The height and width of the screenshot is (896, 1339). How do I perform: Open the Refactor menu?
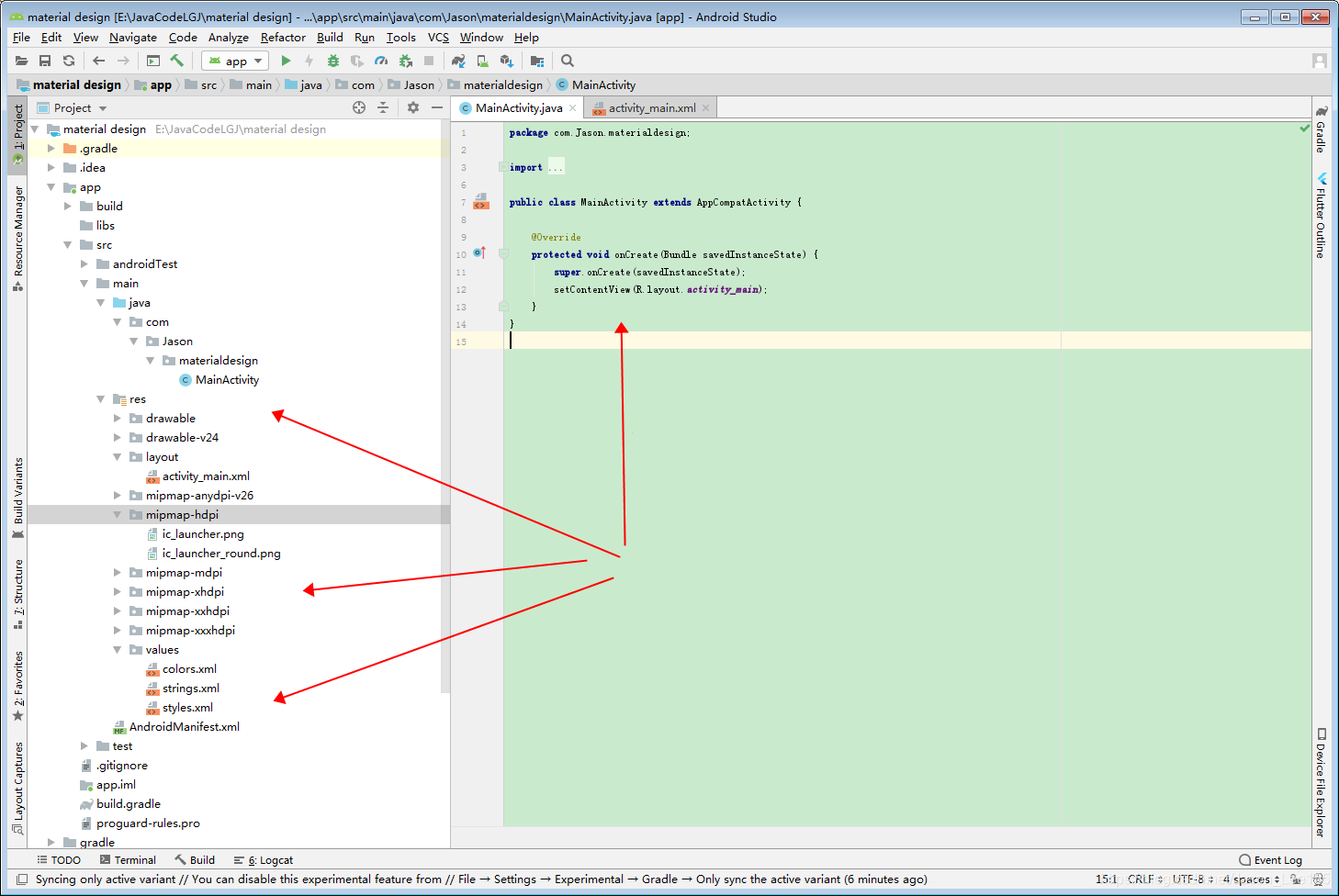click(283, 38)
